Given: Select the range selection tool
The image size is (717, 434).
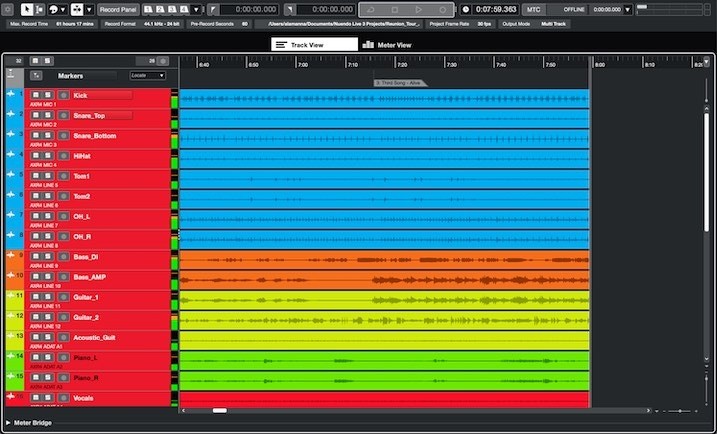Looking at the screenshot, I should click(x=39, y=9).
